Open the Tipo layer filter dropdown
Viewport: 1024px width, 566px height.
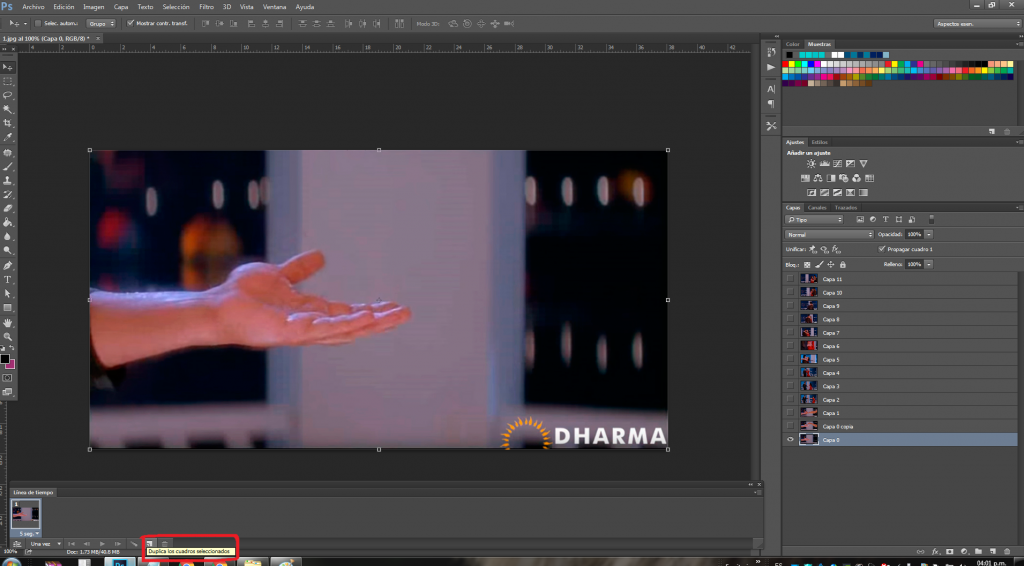[814, 220]
